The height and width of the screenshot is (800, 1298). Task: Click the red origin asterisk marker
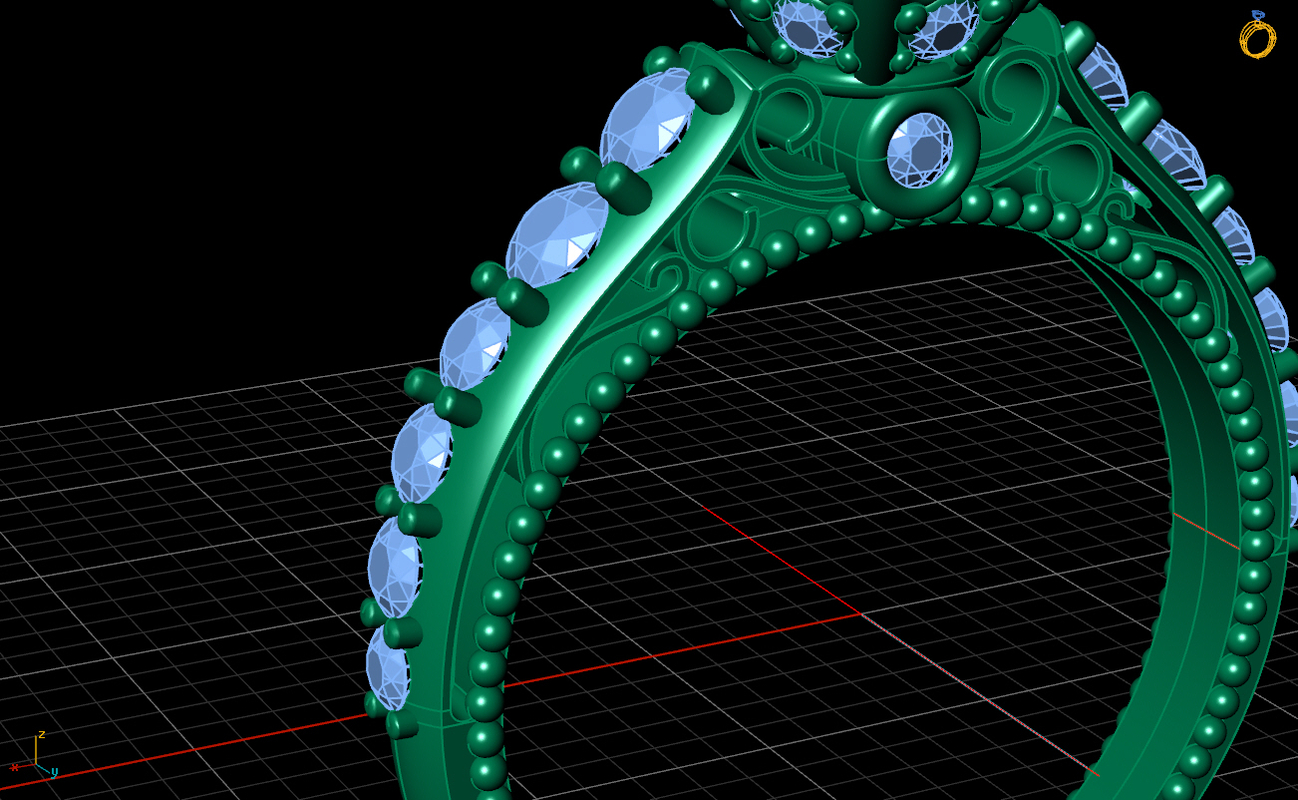(14, 767)
